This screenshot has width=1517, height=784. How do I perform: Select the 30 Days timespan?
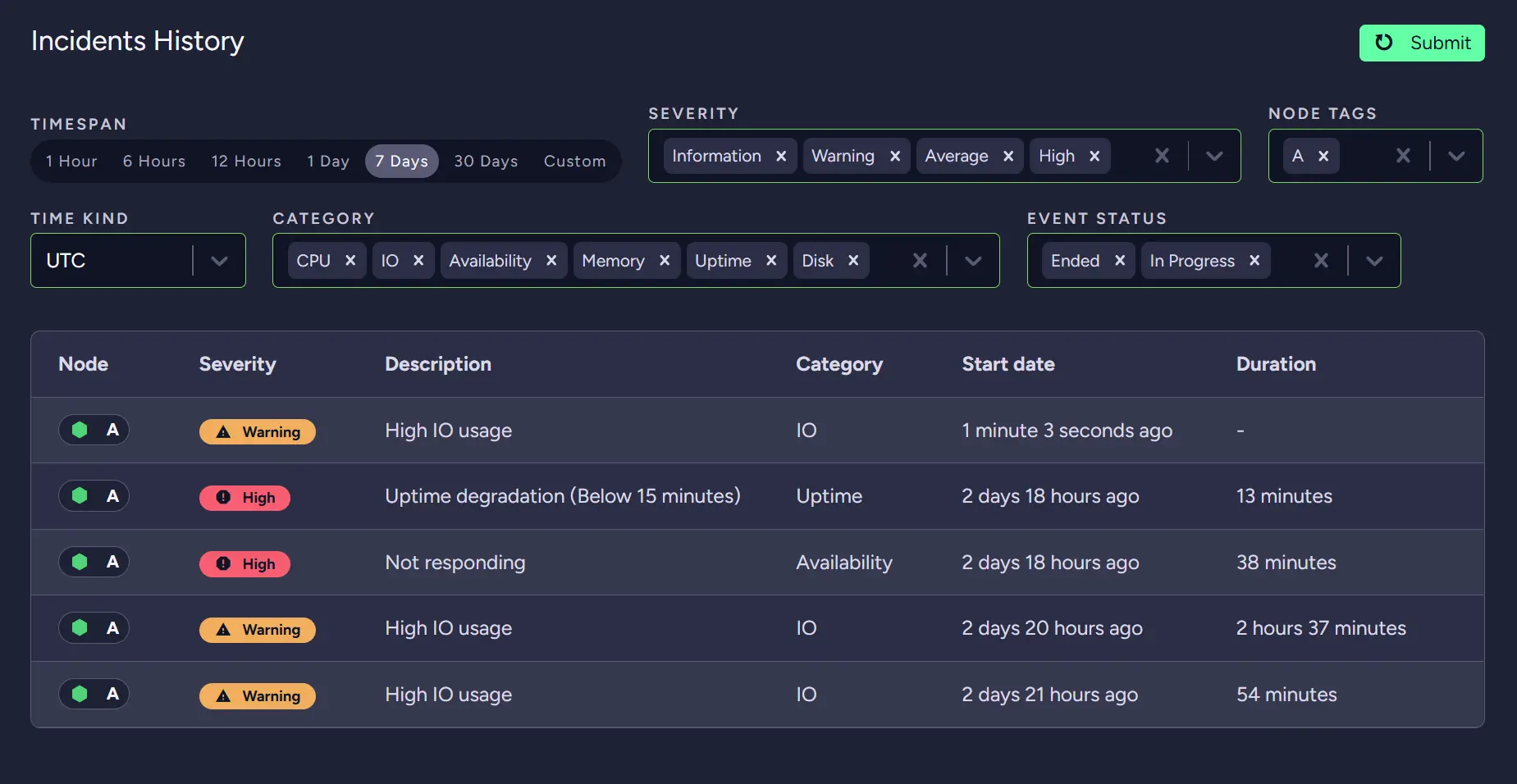(x=486, y=161)
